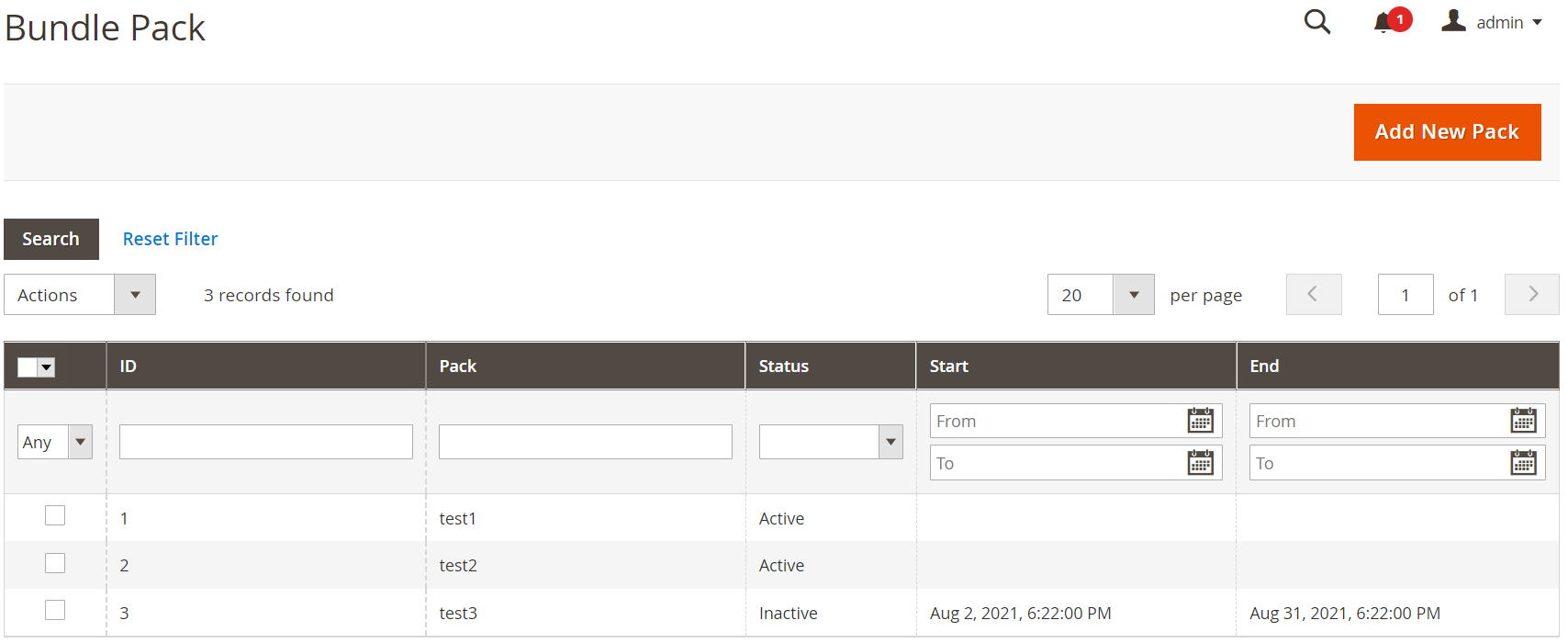Expand the per page count dropdown
1568x643 pixels.
tap(1133, 295)
